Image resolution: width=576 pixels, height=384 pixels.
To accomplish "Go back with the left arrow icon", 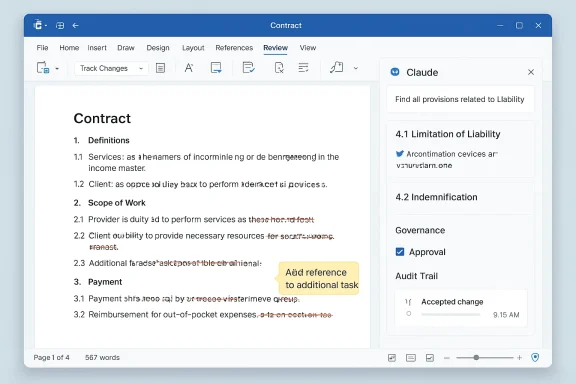I will pyautogui.click(x=75, y=25).
